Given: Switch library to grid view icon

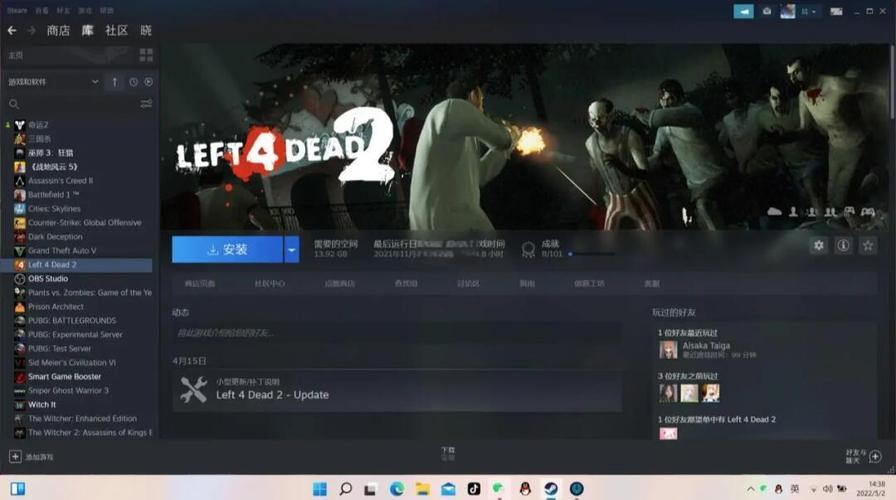Looking at the screenshot, I should pos(147,54).
